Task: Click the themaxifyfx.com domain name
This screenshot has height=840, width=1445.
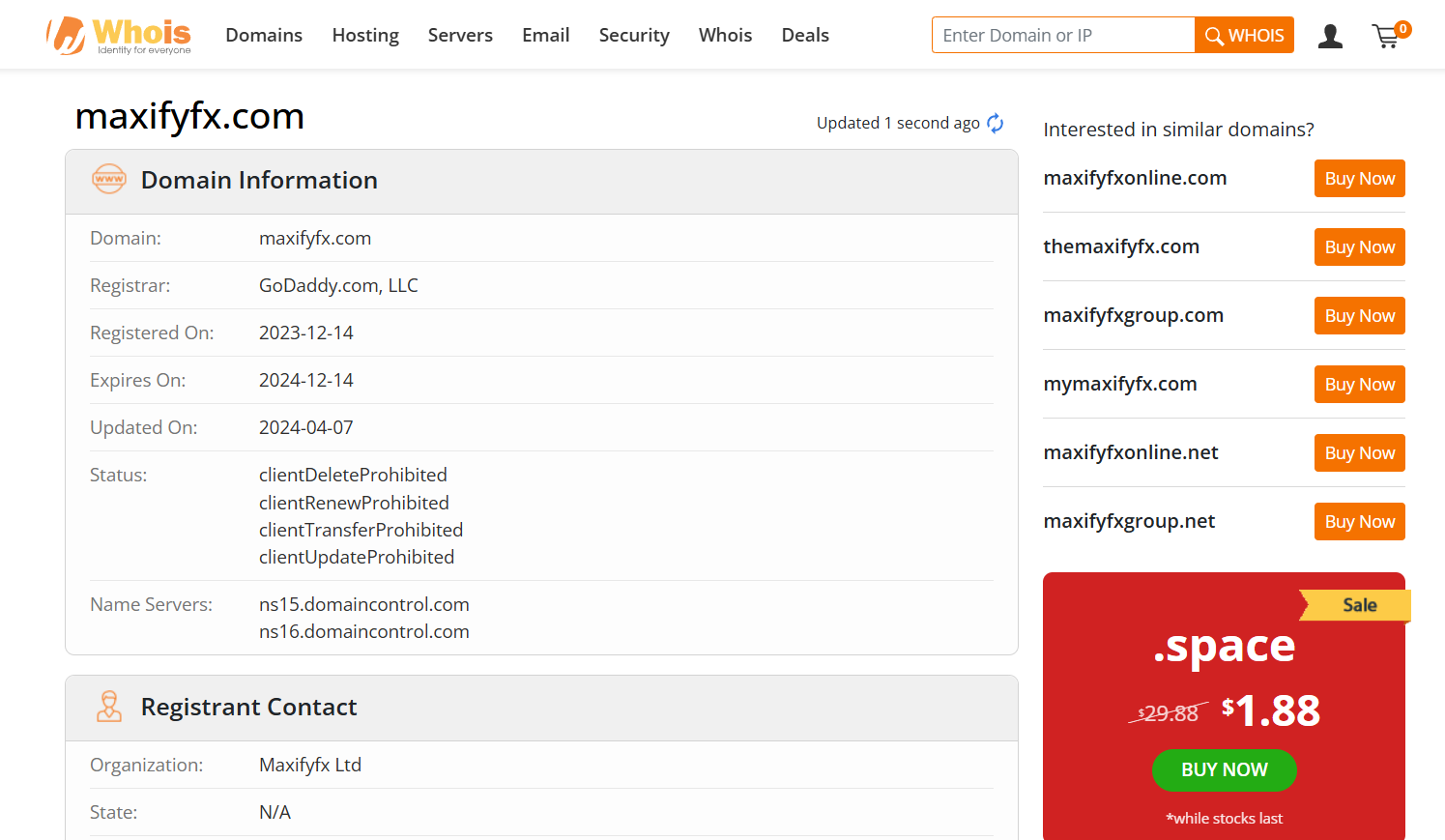Action: 1121,246
